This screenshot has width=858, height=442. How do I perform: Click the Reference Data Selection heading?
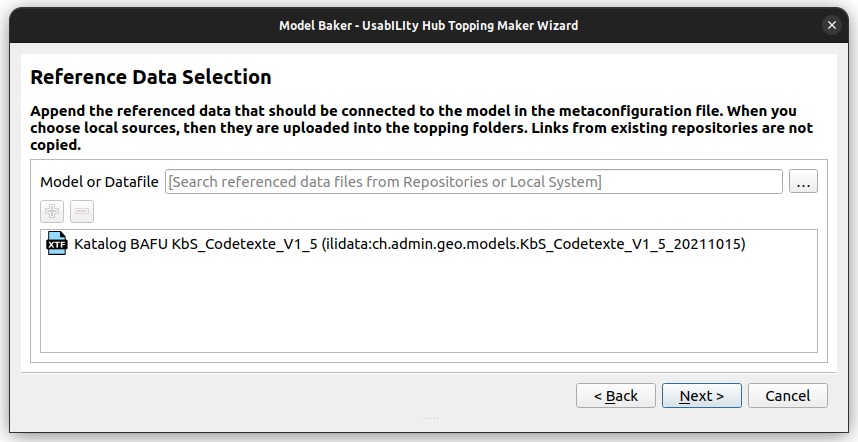151,77
